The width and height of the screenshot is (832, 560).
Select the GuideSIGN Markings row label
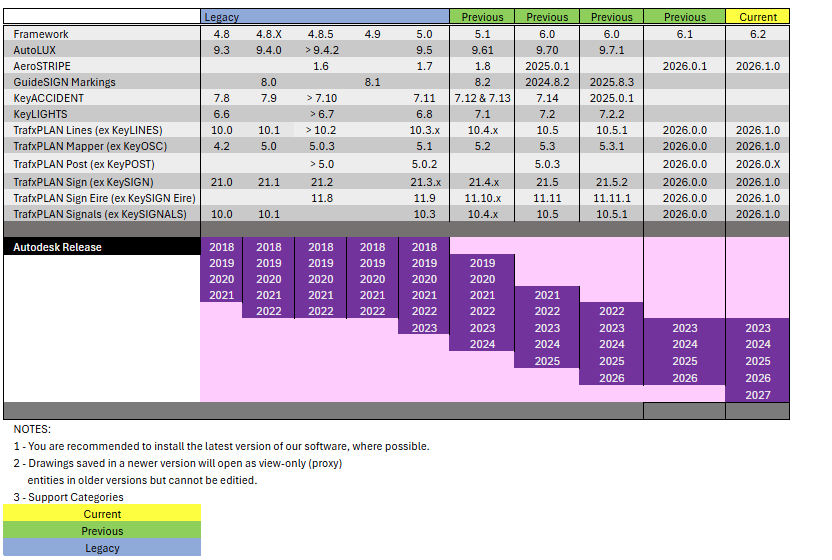click(64, 82)
